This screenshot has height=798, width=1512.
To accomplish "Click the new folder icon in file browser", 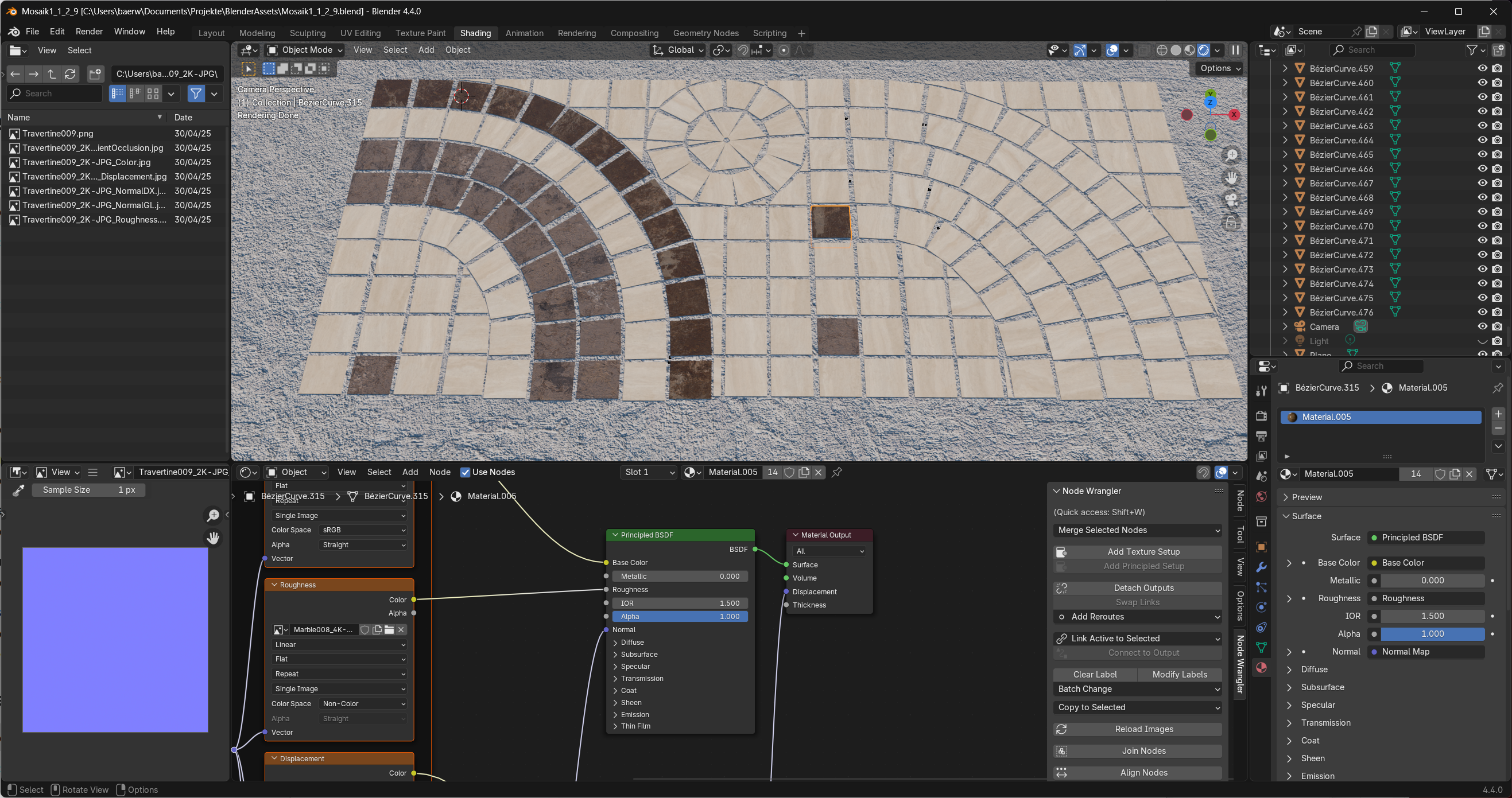I will pos(95,74).
